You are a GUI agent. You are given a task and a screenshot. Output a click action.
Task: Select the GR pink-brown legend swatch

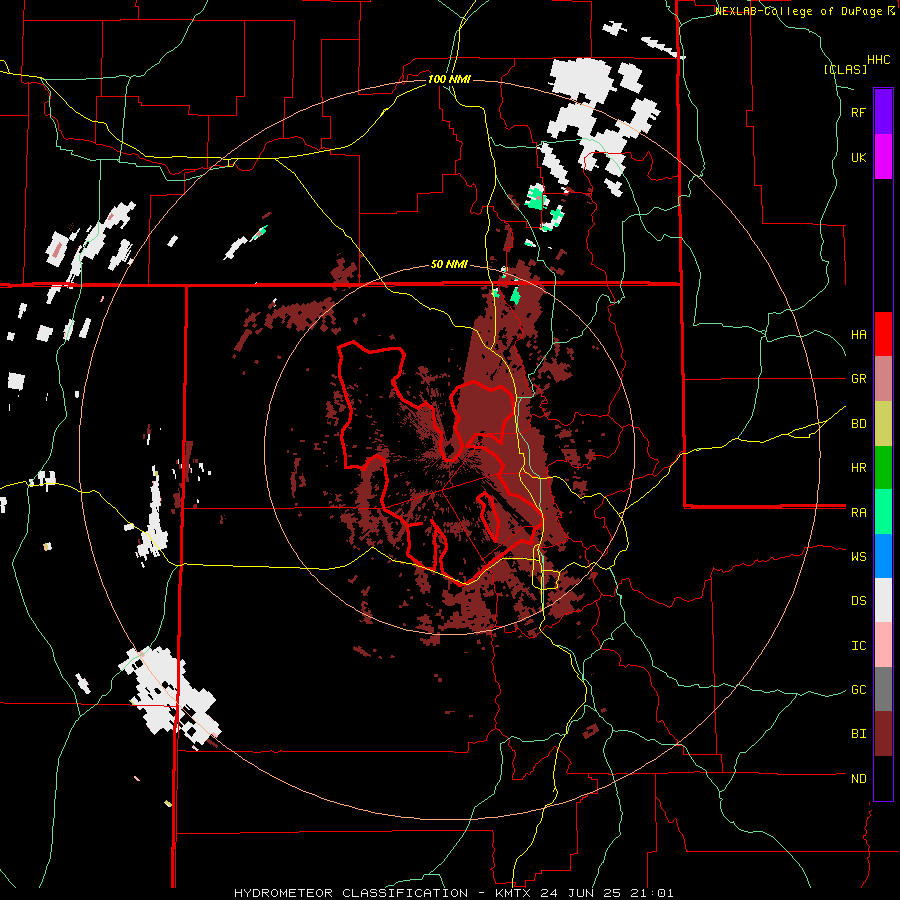(883, 378)
